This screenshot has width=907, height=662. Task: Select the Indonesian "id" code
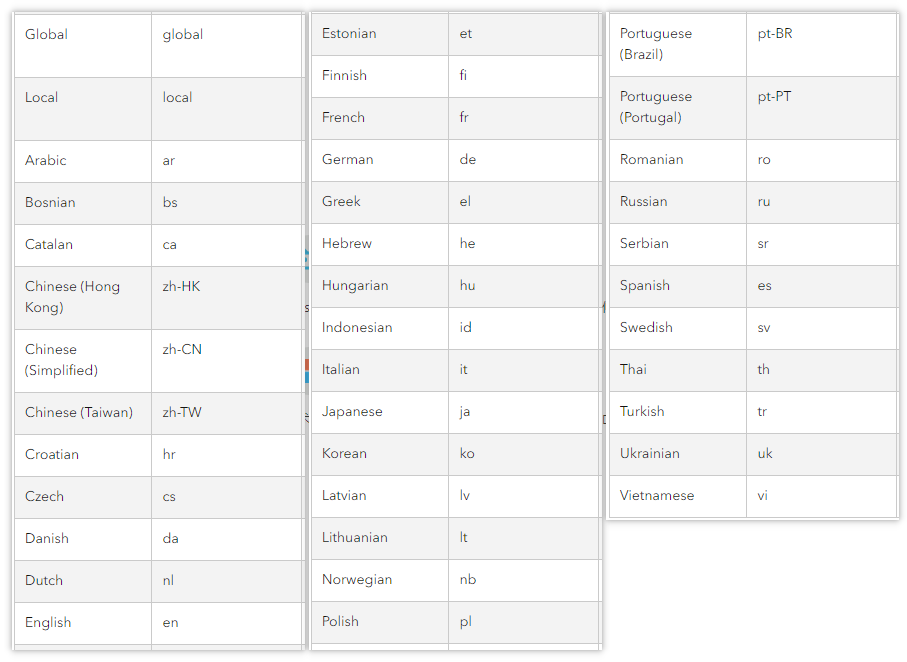(465, 328)
